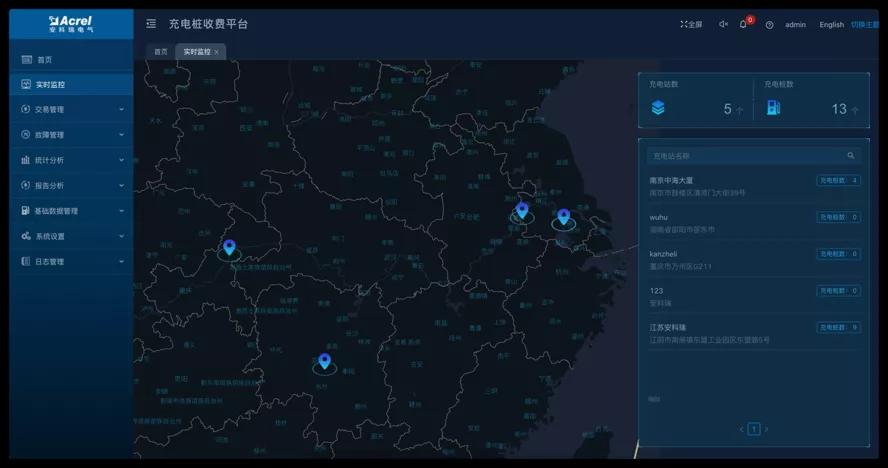Click the easternmost map pin near Shanghai
Screen dimensions: 888x468
point(563,217)
